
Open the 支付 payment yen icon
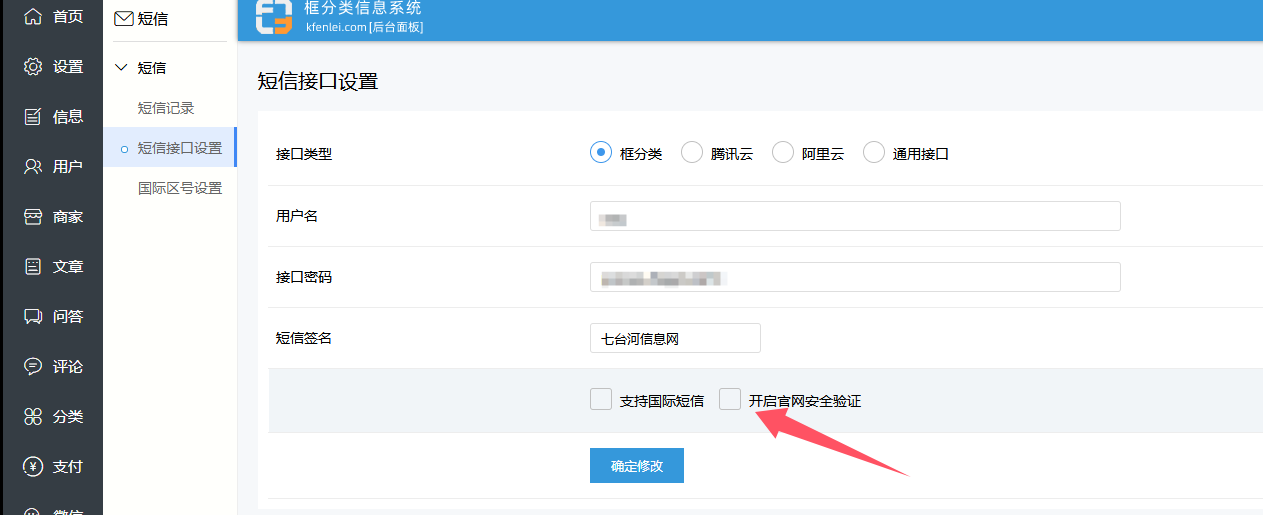pos(33,467)
